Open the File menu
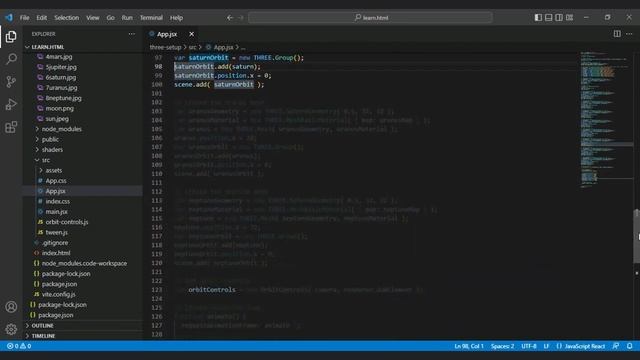Image resolution: width=640 pixels, height=360 pixels. (x=24, y=18)
